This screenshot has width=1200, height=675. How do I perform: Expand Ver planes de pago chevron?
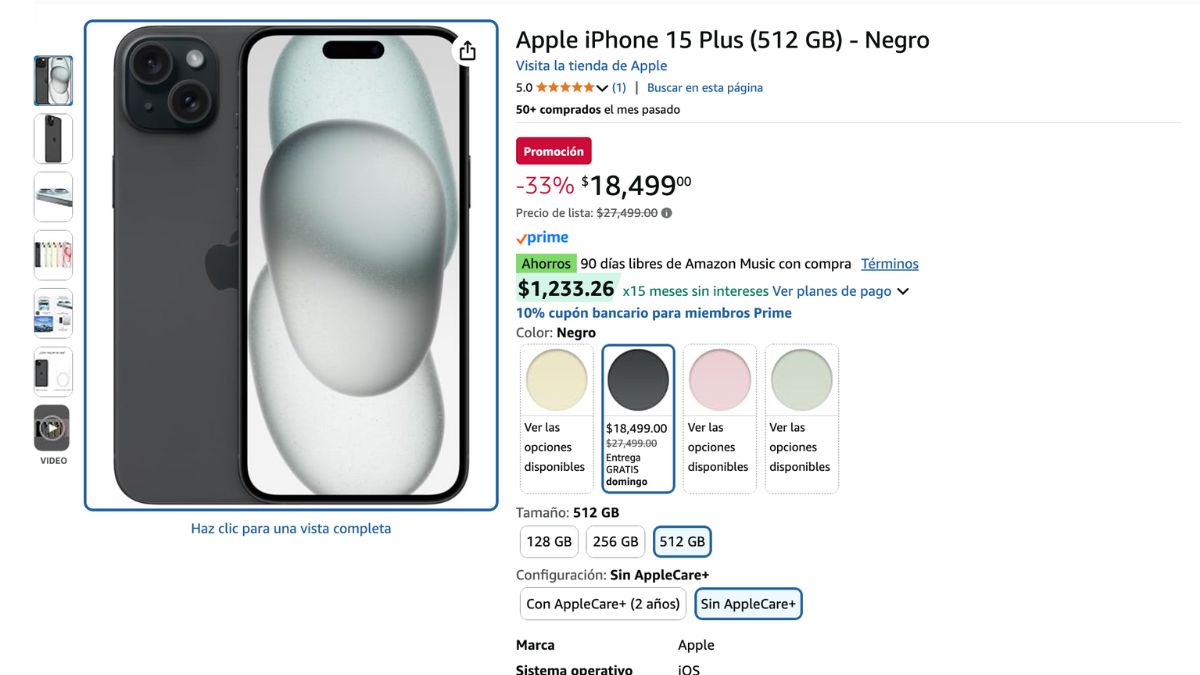(903, 292)
